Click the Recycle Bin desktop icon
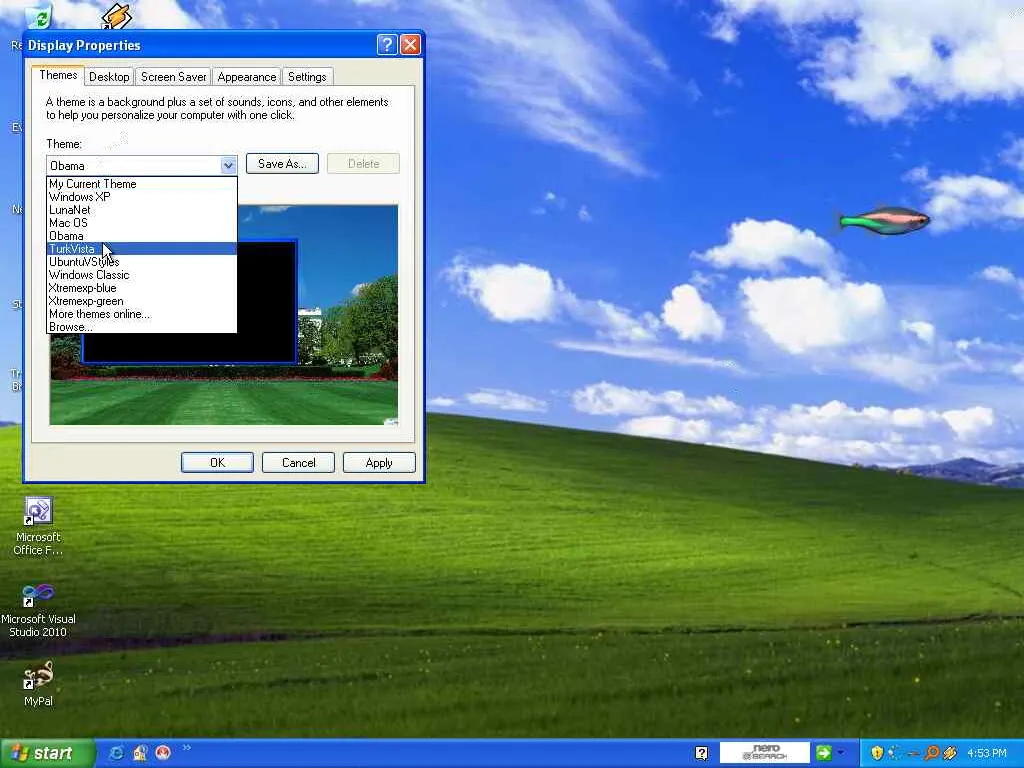This screenshot has height=768, width=1024. [x=38, y=16]
